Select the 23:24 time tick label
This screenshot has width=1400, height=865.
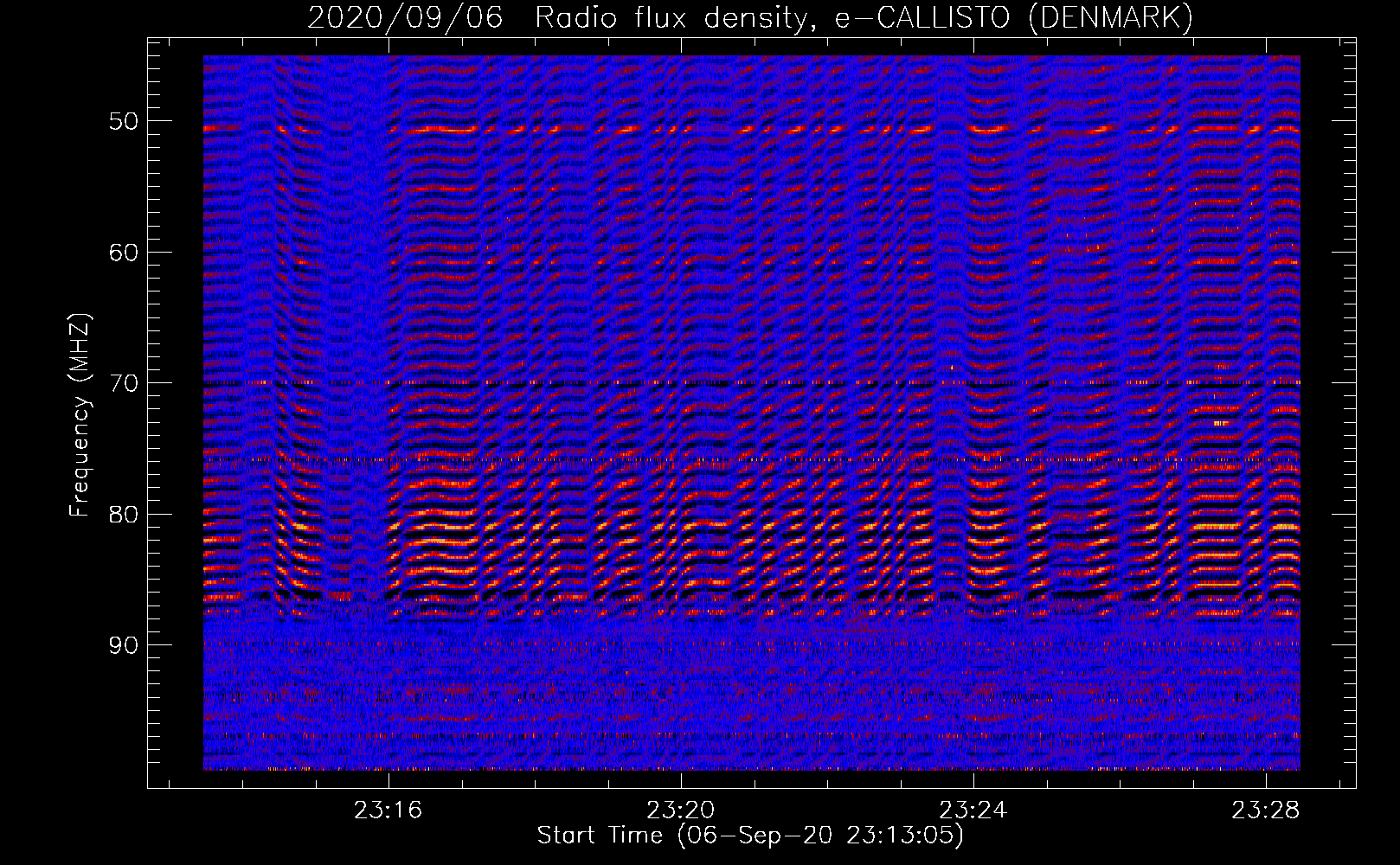tap(973, 811)
